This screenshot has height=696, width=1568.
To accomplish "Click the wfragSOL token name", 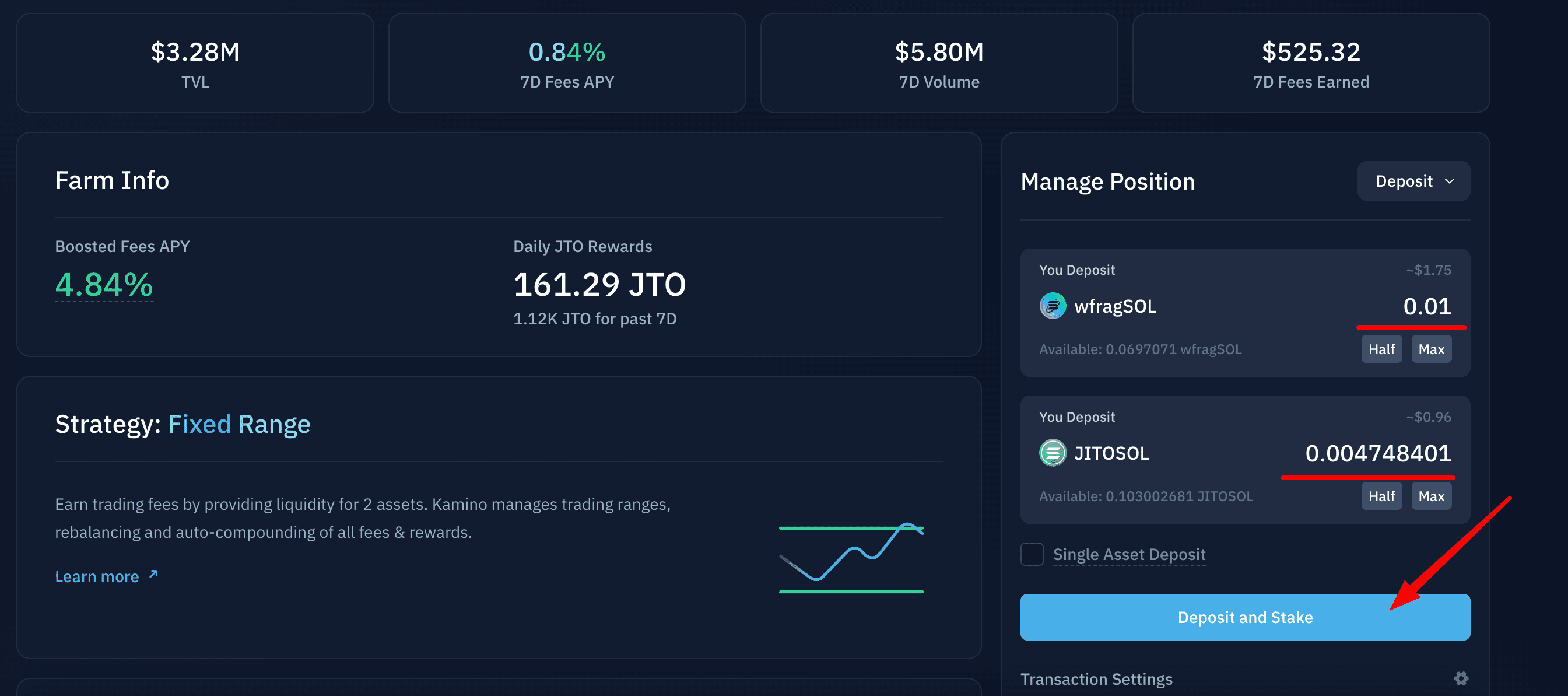I will (x=1115, y=306).
